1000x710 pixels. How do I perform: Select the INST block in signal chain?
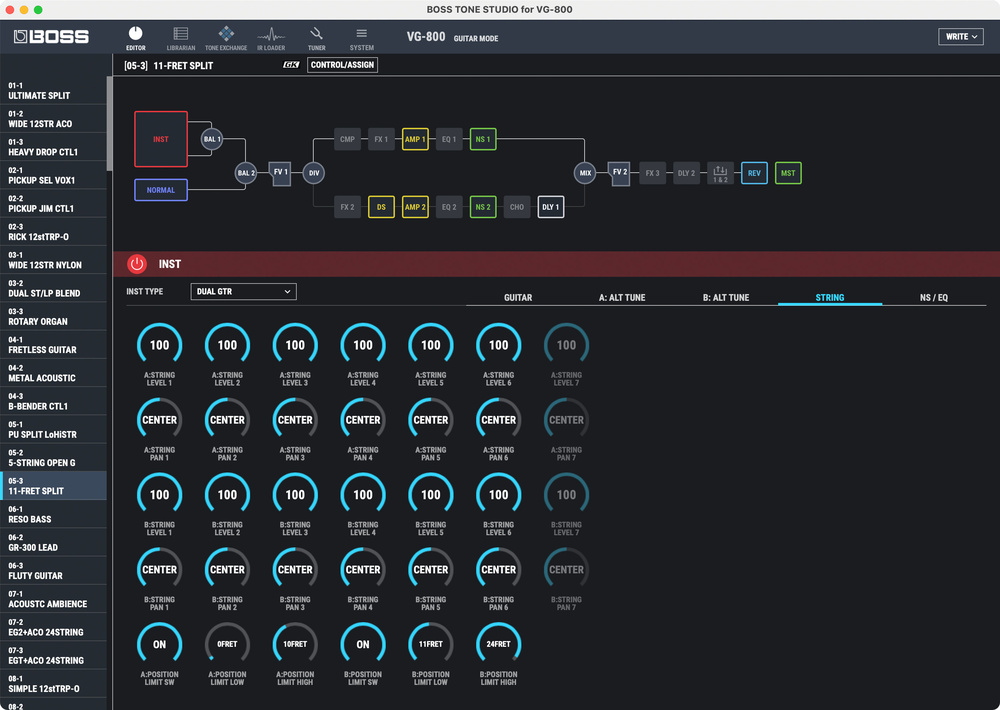click(161, 139)
